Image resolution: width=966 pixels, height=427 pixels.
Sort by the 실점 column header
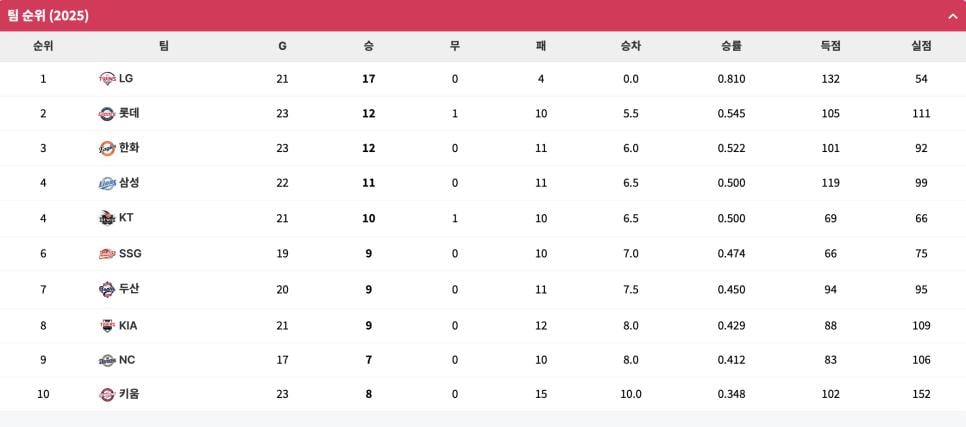coord(921,46)
